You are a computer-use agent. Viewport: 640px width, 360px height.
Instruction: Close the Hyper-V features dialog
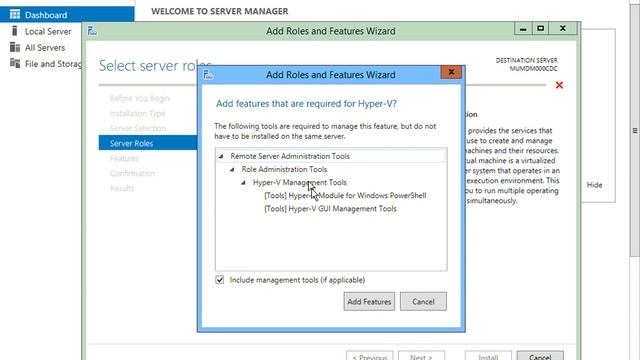click(x=451, y=72)
